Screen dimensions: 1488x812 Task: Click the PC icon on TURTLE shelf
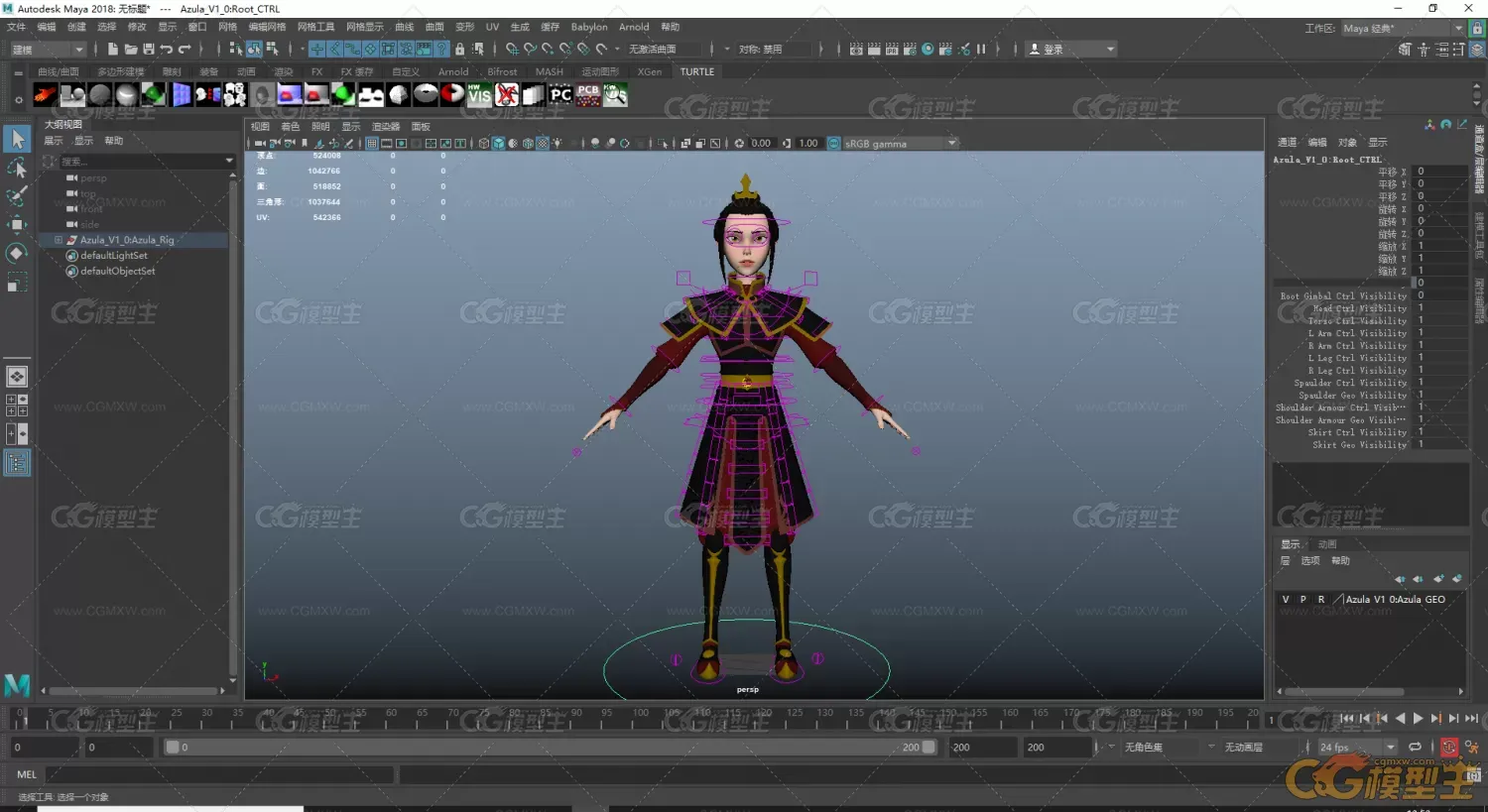[560, 94]
